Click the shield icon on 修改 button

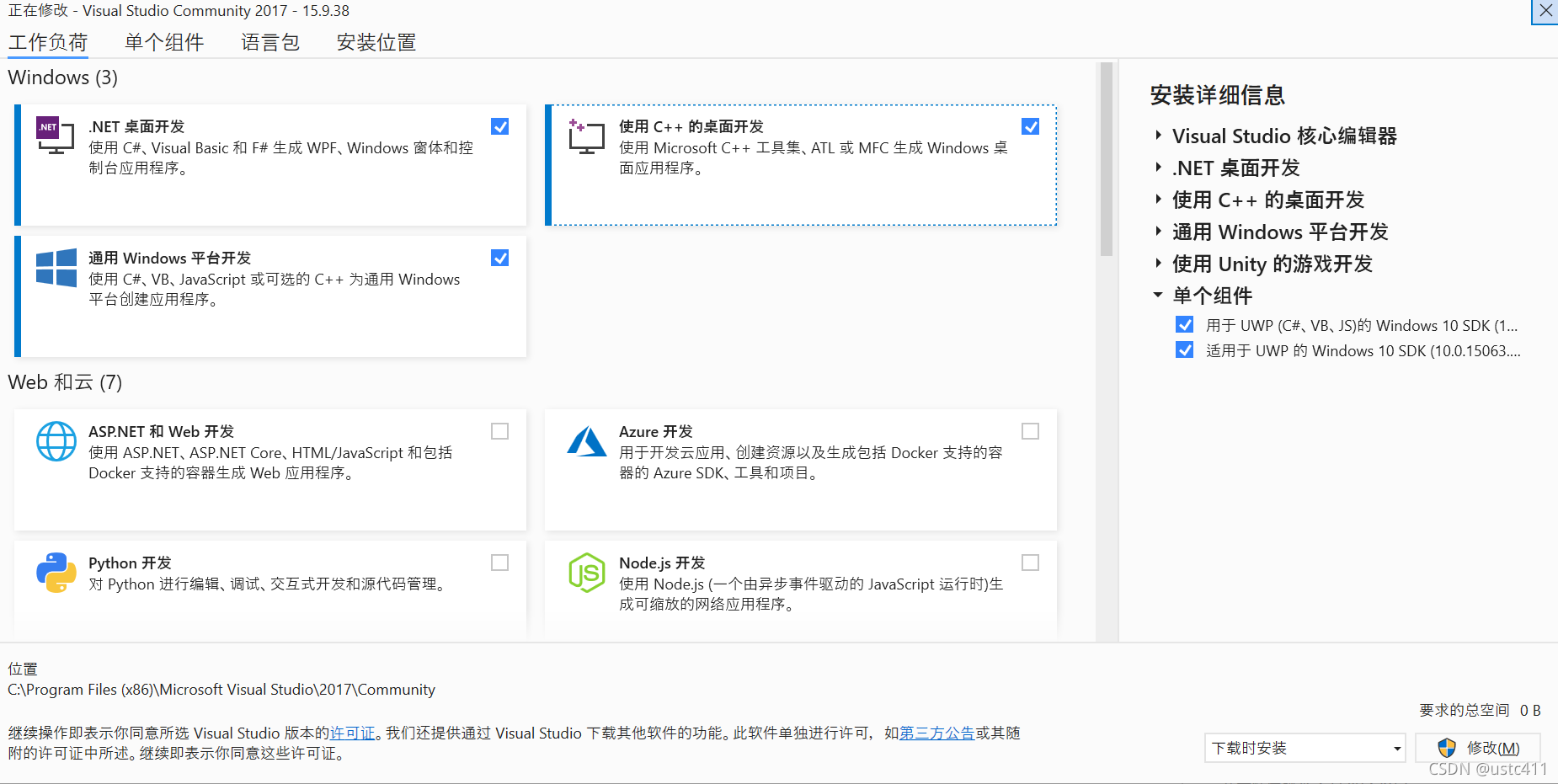(x=1447, y=748)
